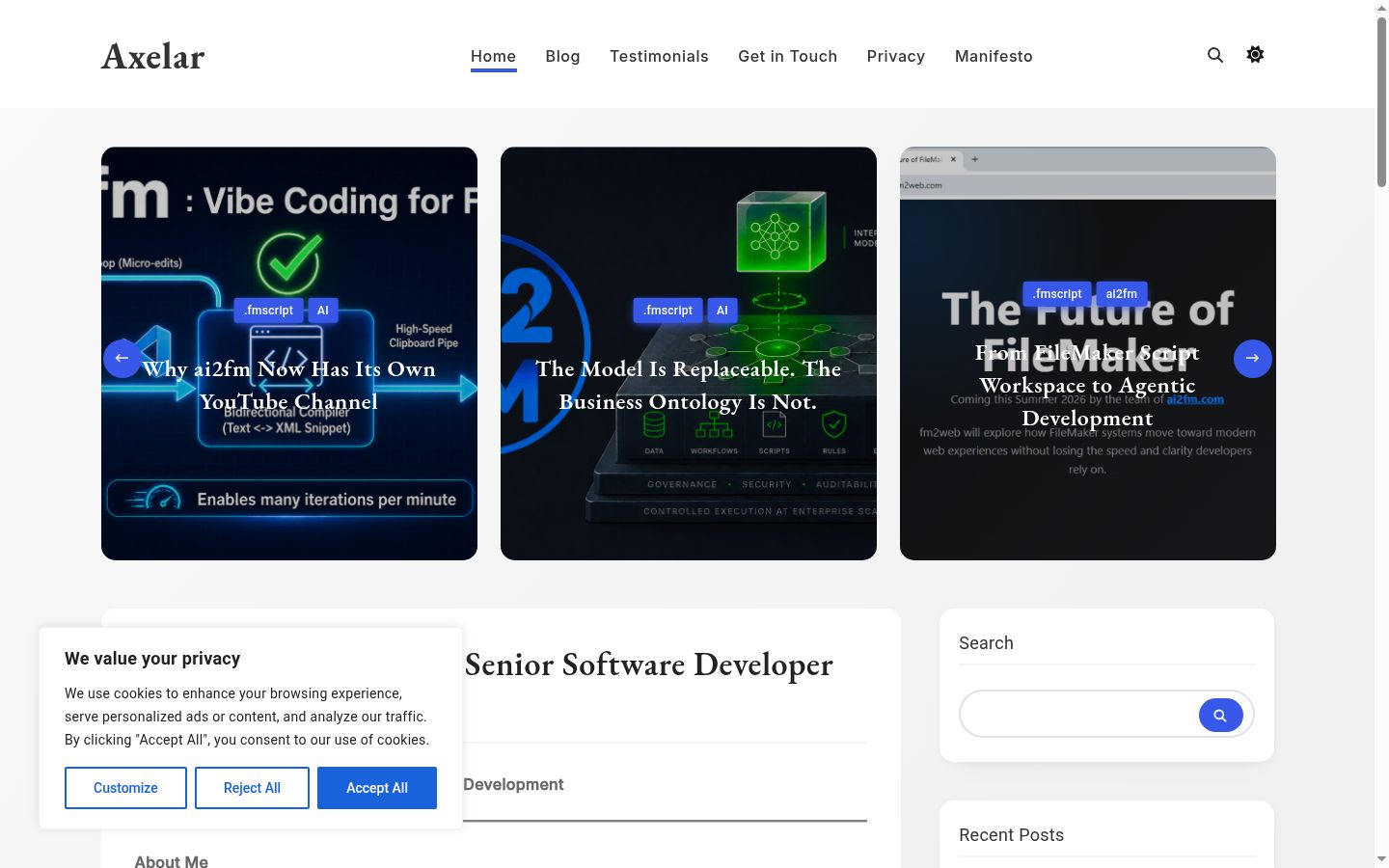Open the Privacy menu item

[895, 56]
